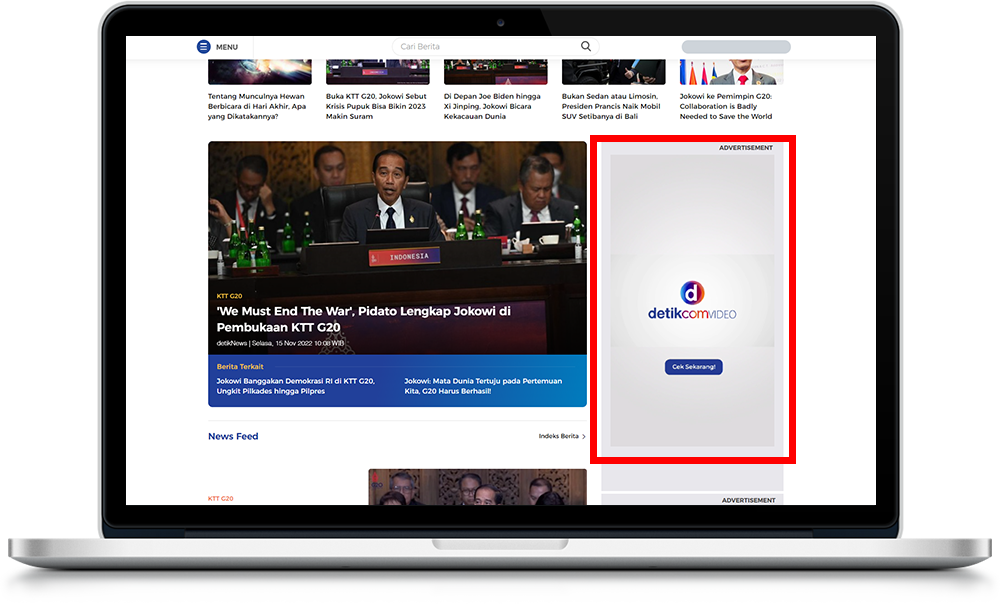Open 'Bukan Sedan atau Limosin' article
The width and height of the screenshot is (1000, 604).
[612, 106]
